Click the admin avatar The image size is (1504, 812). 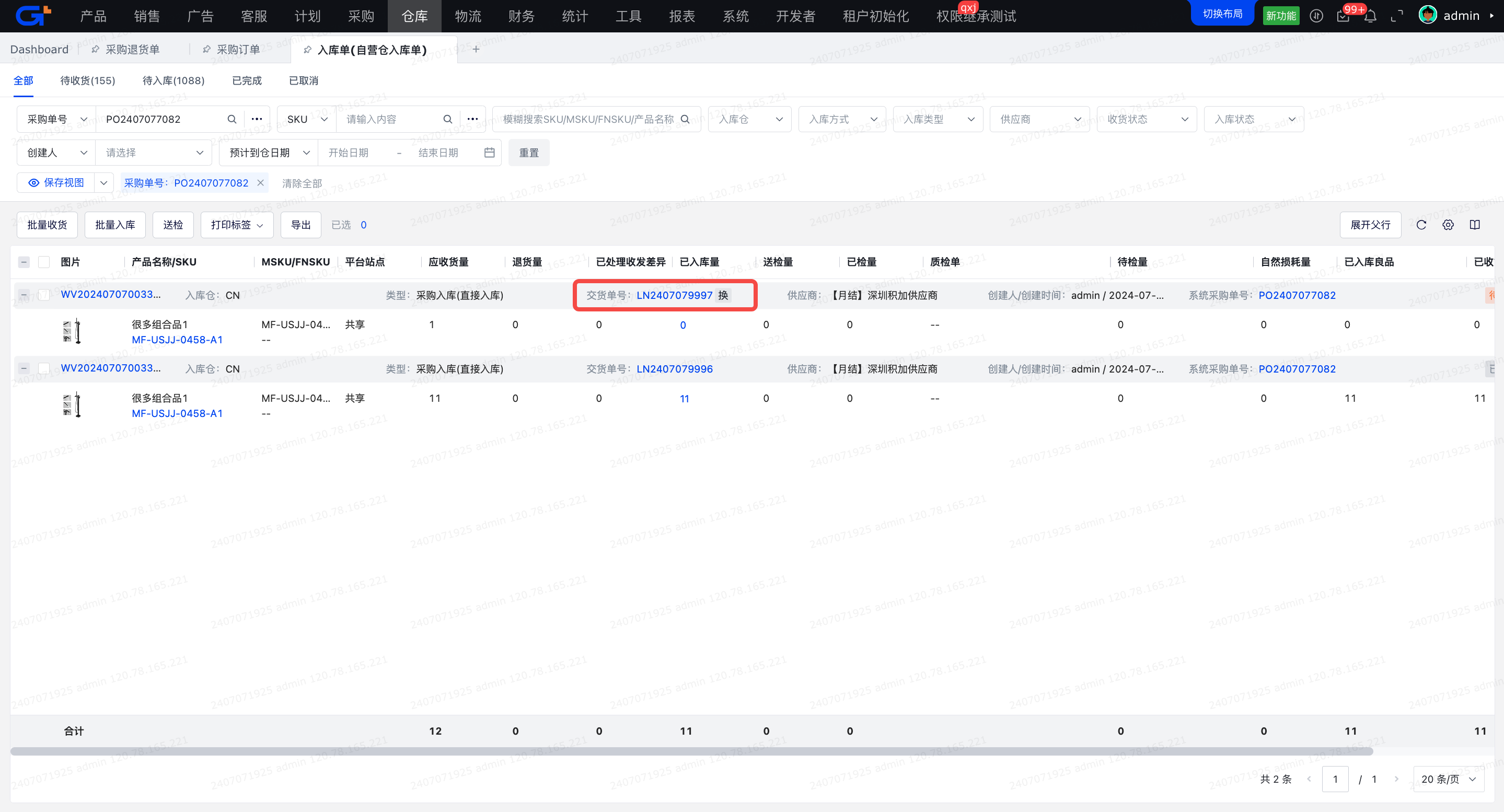click(x=1428, y=15)
